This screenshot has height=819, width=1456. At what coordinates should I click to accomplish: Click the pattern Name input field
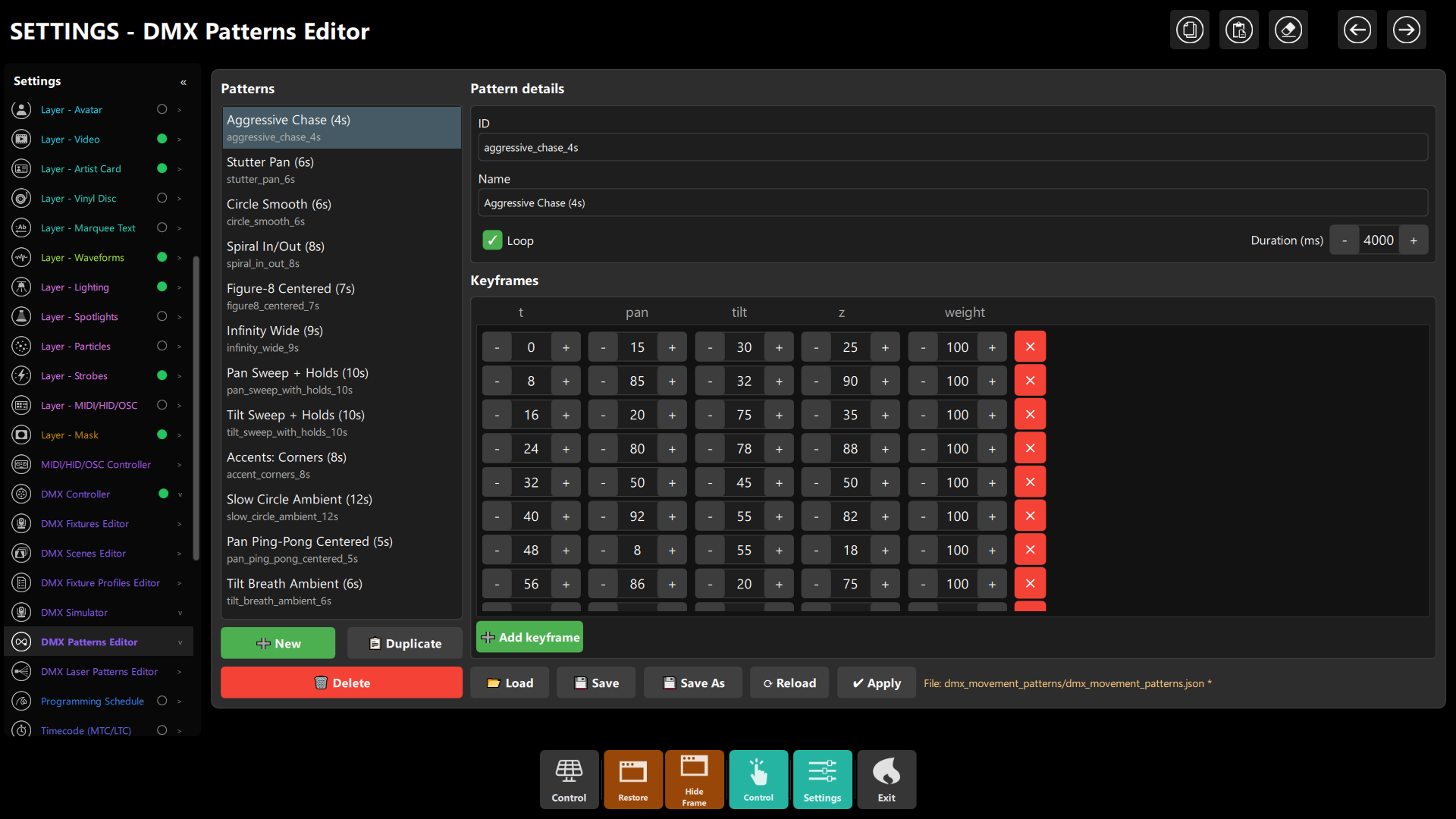coord(952,203)
